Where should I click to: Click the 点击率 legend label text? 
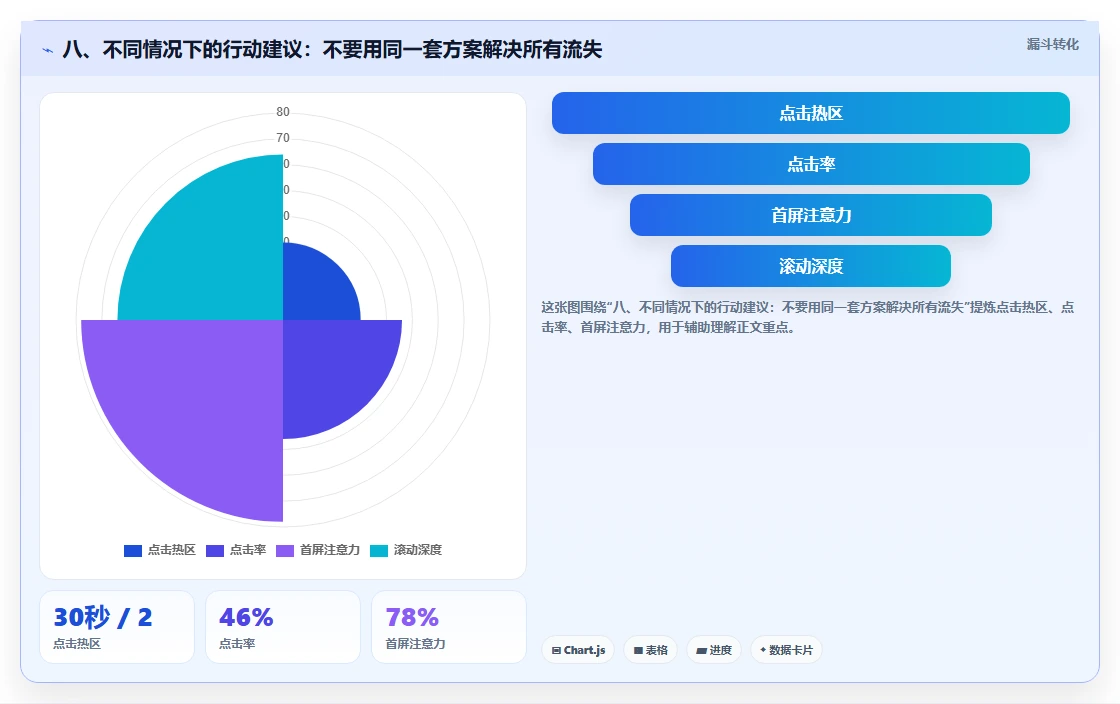point(248,550)
